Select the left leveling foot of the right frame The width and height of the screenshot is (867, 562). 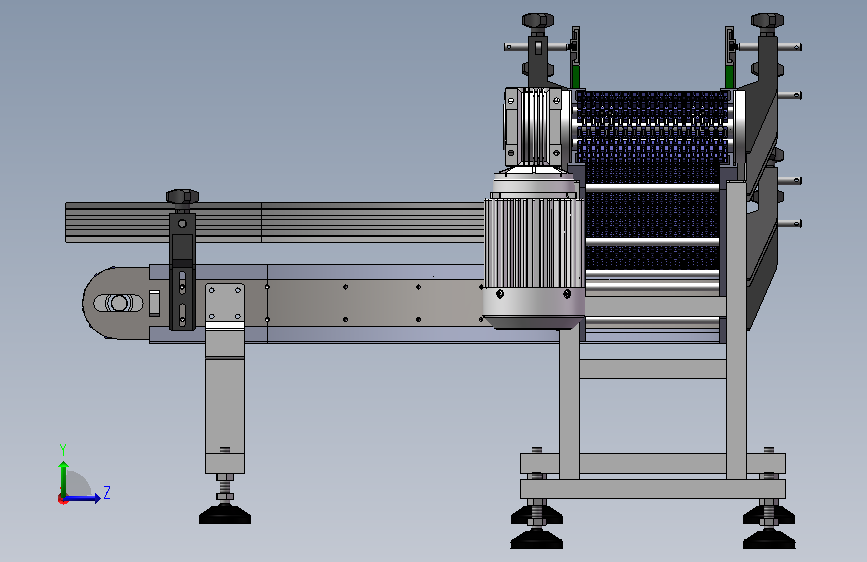pyautogui.click(x=536, y=538)
